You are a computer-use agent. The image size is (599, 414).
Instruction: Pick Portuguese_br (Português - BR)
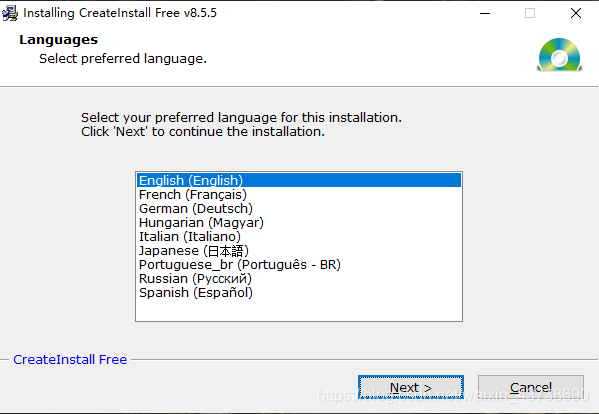coord(299,265)
